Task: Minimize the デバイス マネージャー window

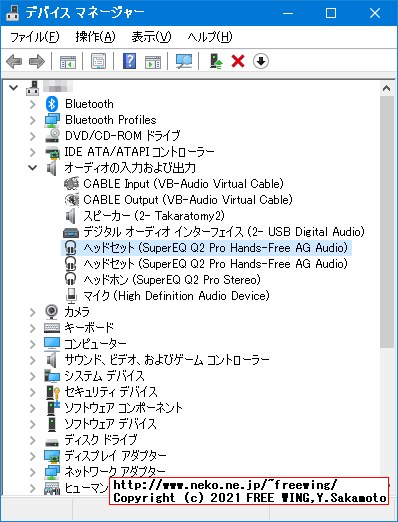Action: click(x=288, y=13)
